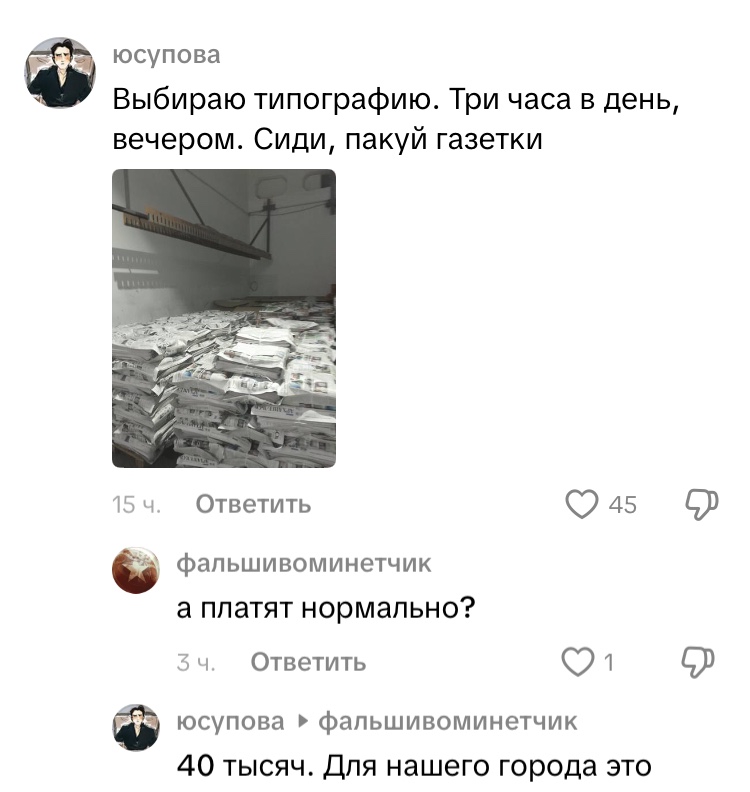Reply to юсупова's comment via Ответить

pyautogui.click(x=254, y=504)
